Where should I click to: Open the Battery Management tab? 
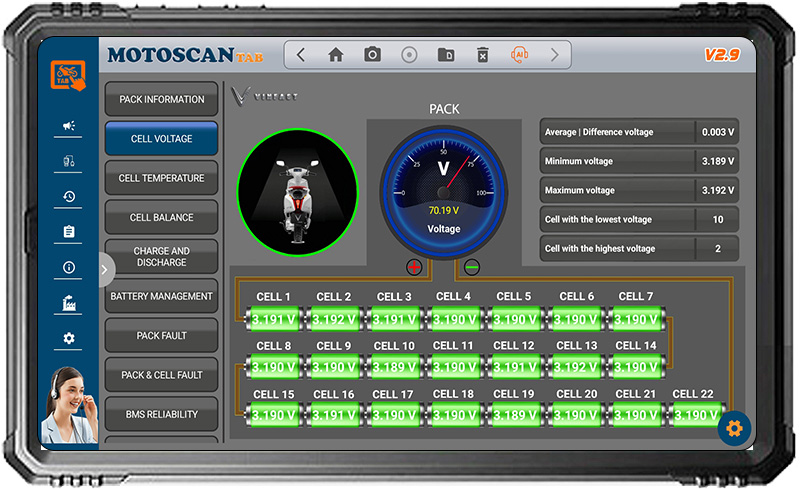[162, 296]
